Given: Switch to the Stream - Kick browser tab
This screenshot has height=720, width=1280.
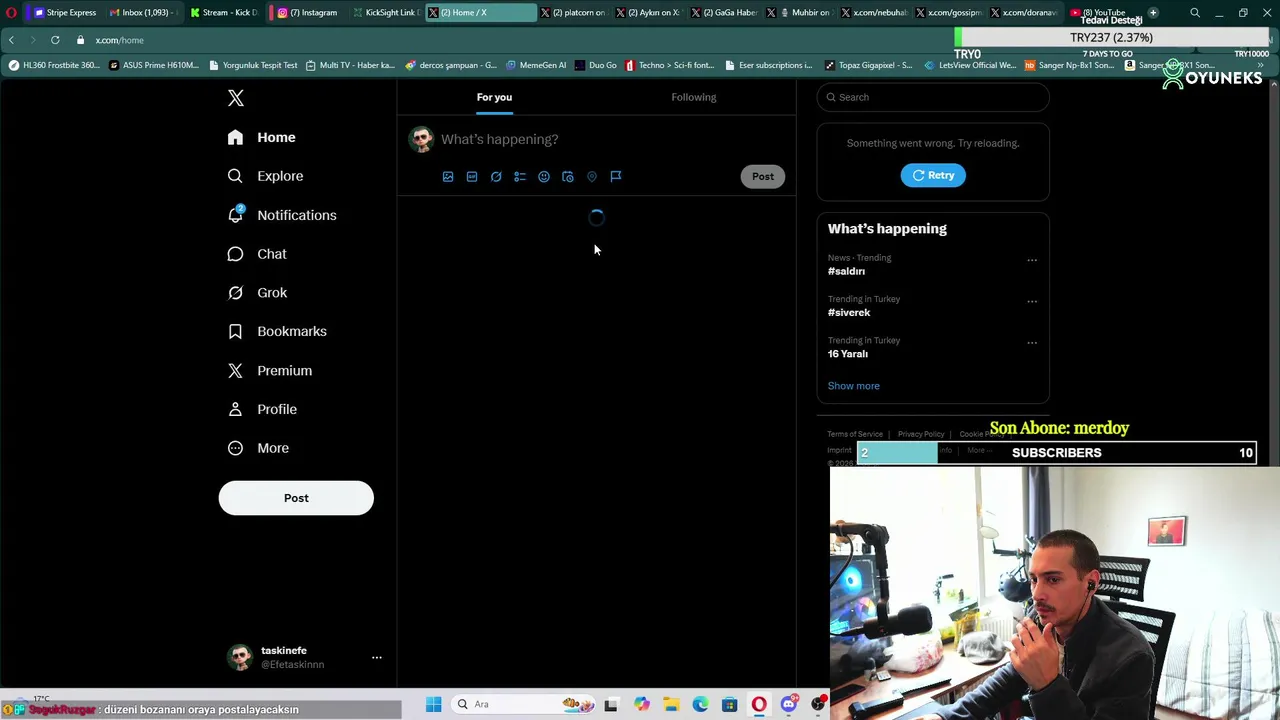Looking at the screenshot, I should pyautogui.click(x=224, y=12).
